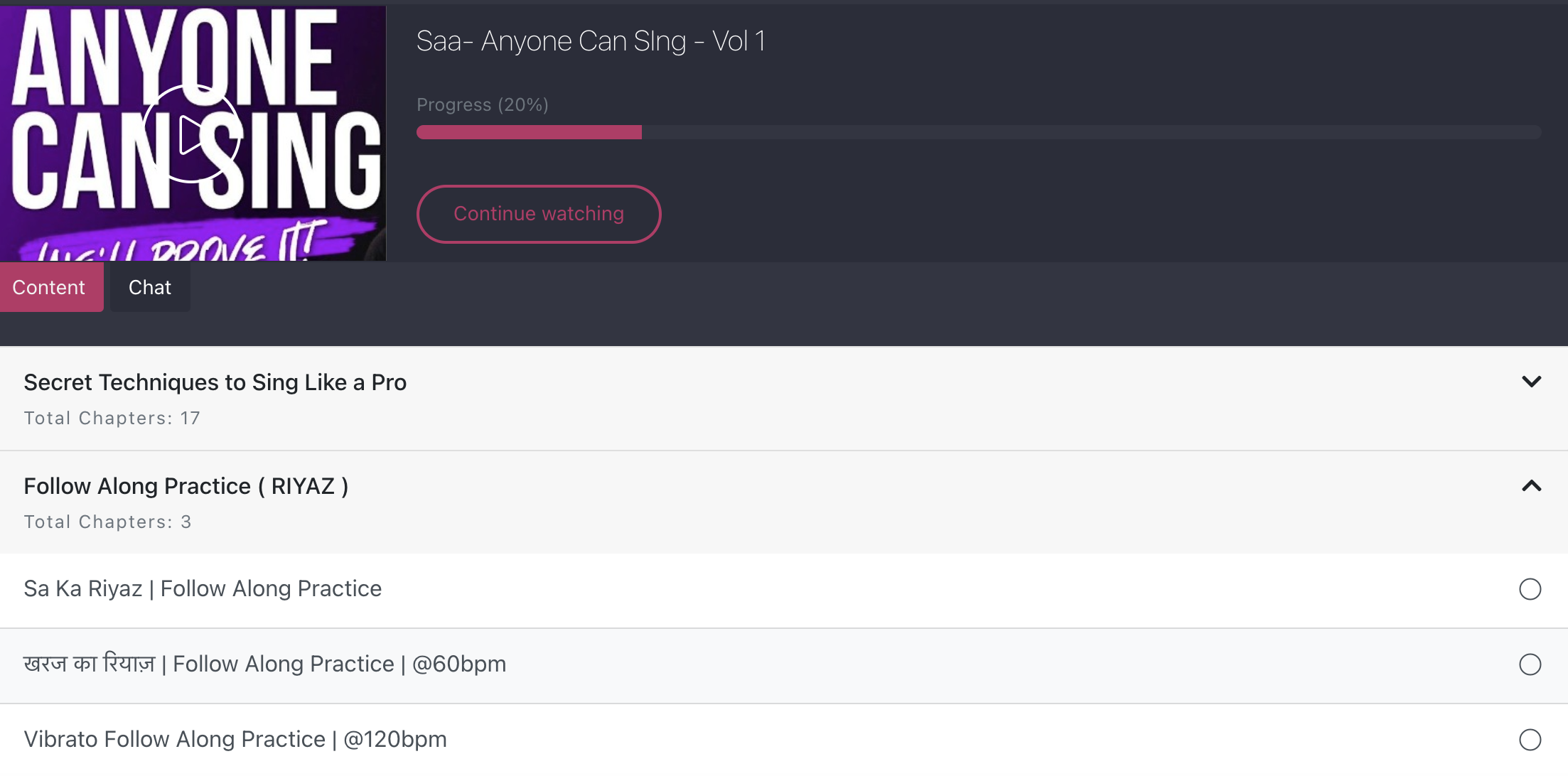1568x776 pixels.
Task: Collapse Follow Along Practice chevron up arrow
Action: (1531, 486)
